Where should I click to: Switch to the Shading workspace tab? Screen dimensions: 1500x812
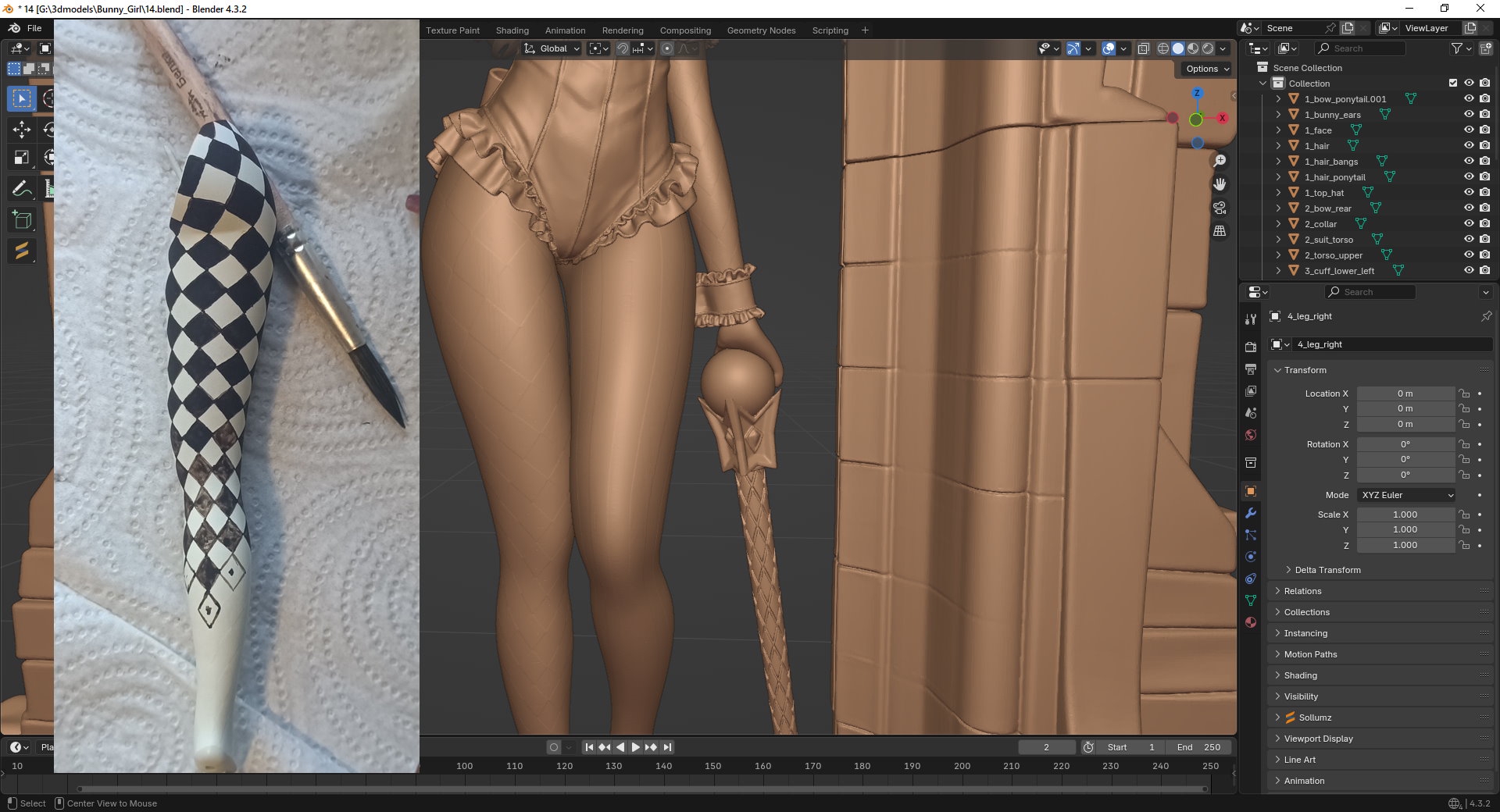pyautogui.click(x=512, y=30)
